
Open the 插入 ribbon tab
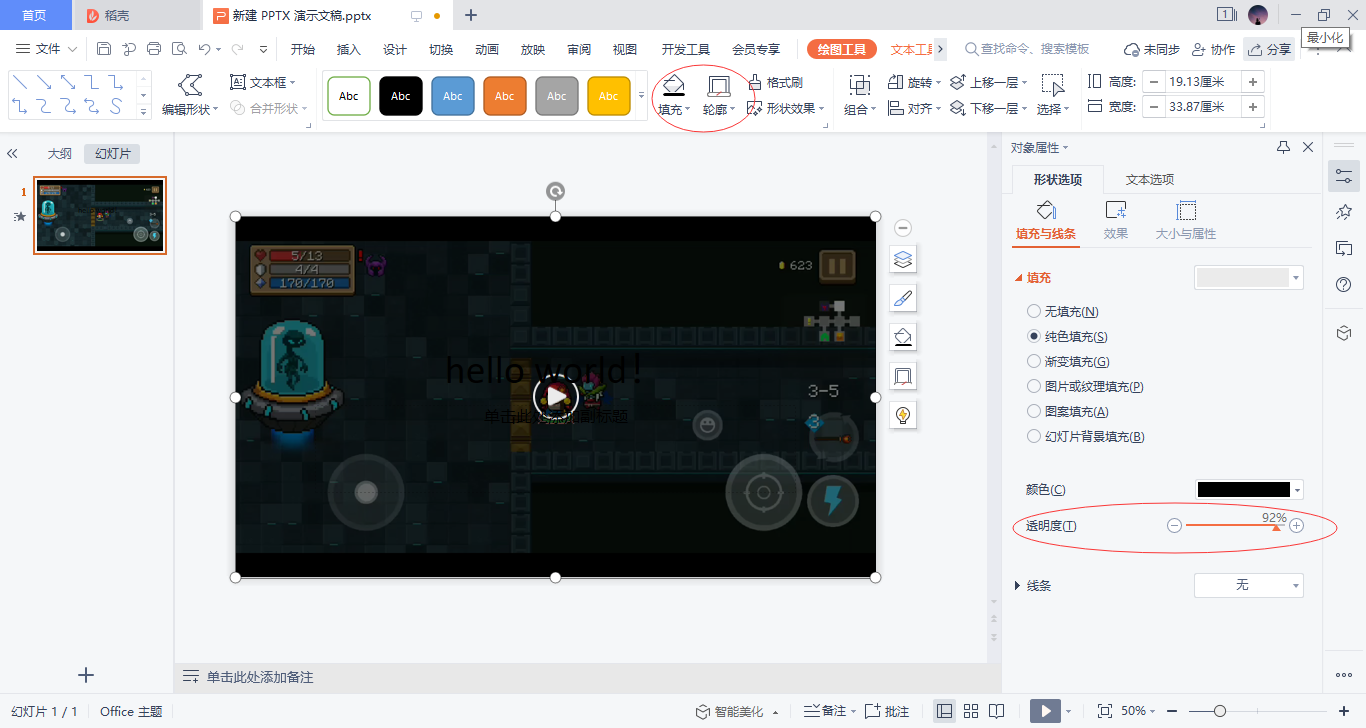[x=349, y=49]
